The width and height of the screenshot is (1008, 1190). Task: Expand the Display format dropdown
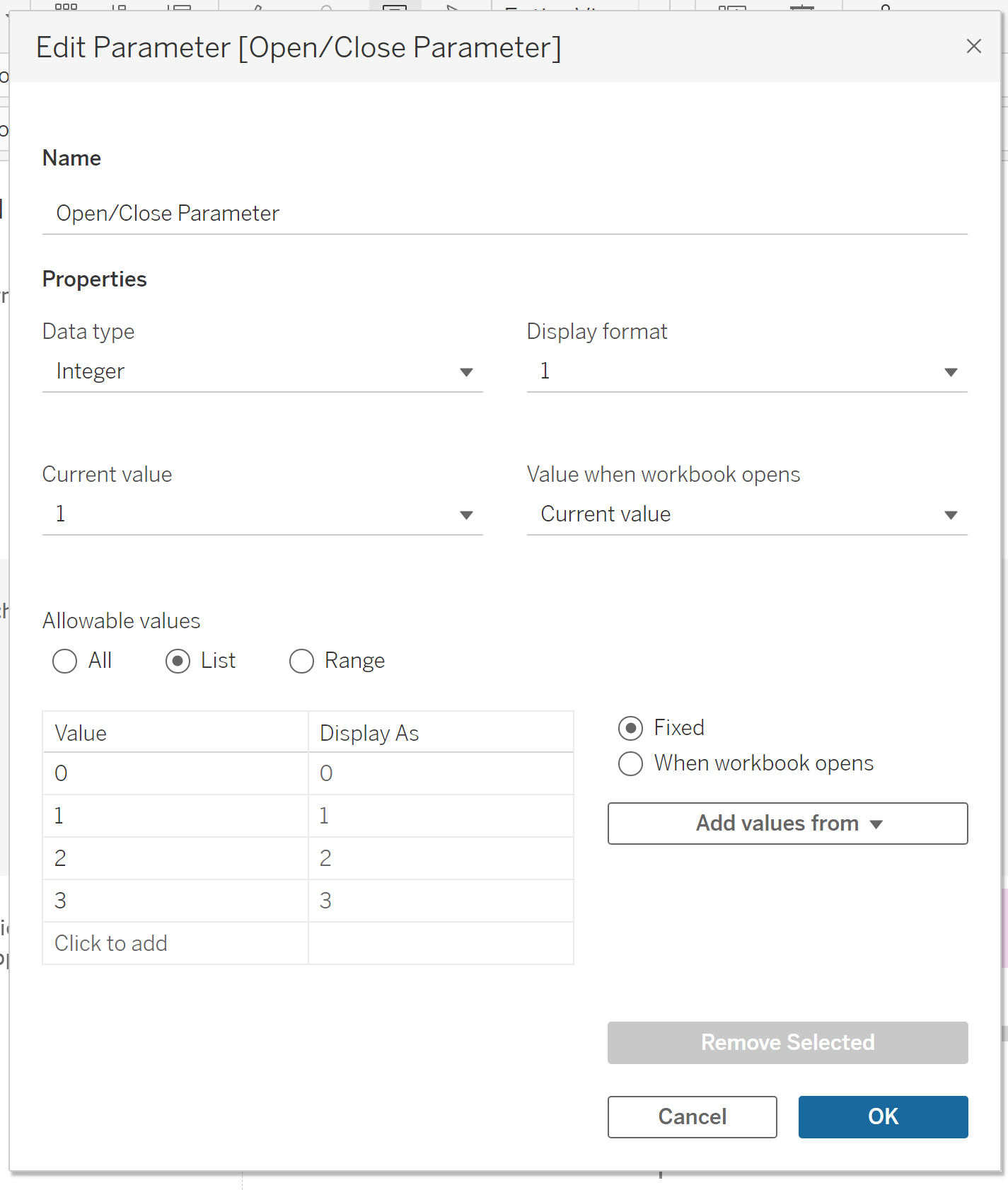(x=746, y=372)
